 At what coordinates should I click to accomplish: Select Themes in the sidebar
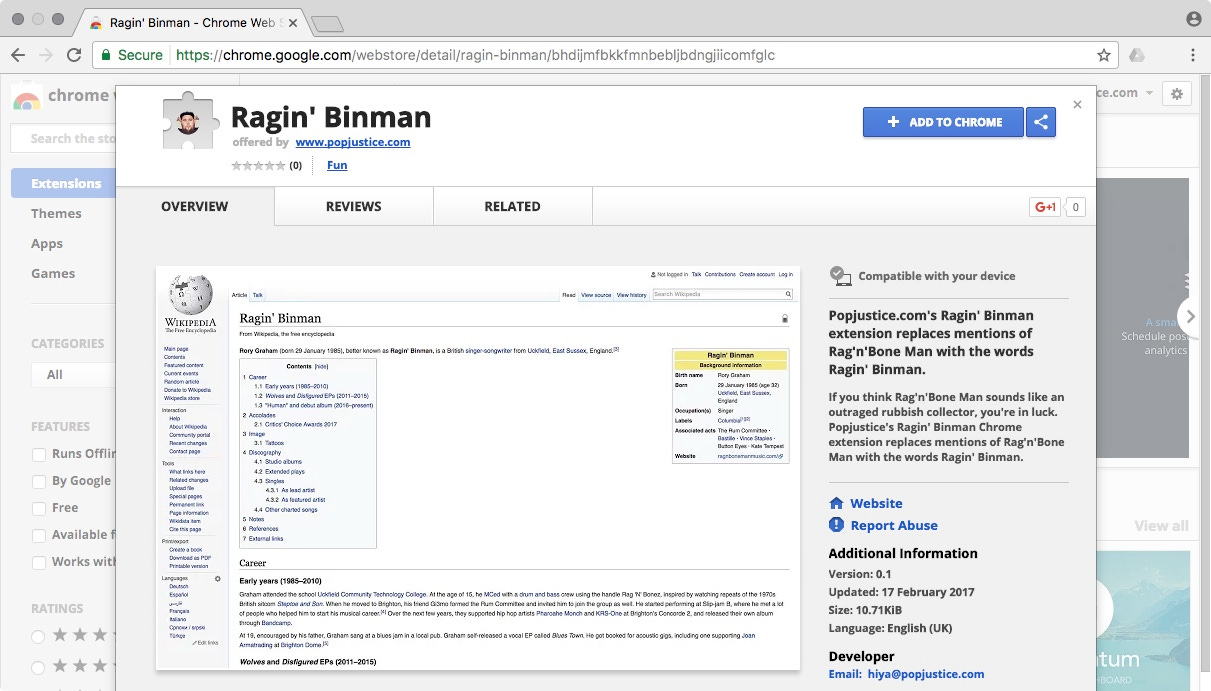point(56,213)
